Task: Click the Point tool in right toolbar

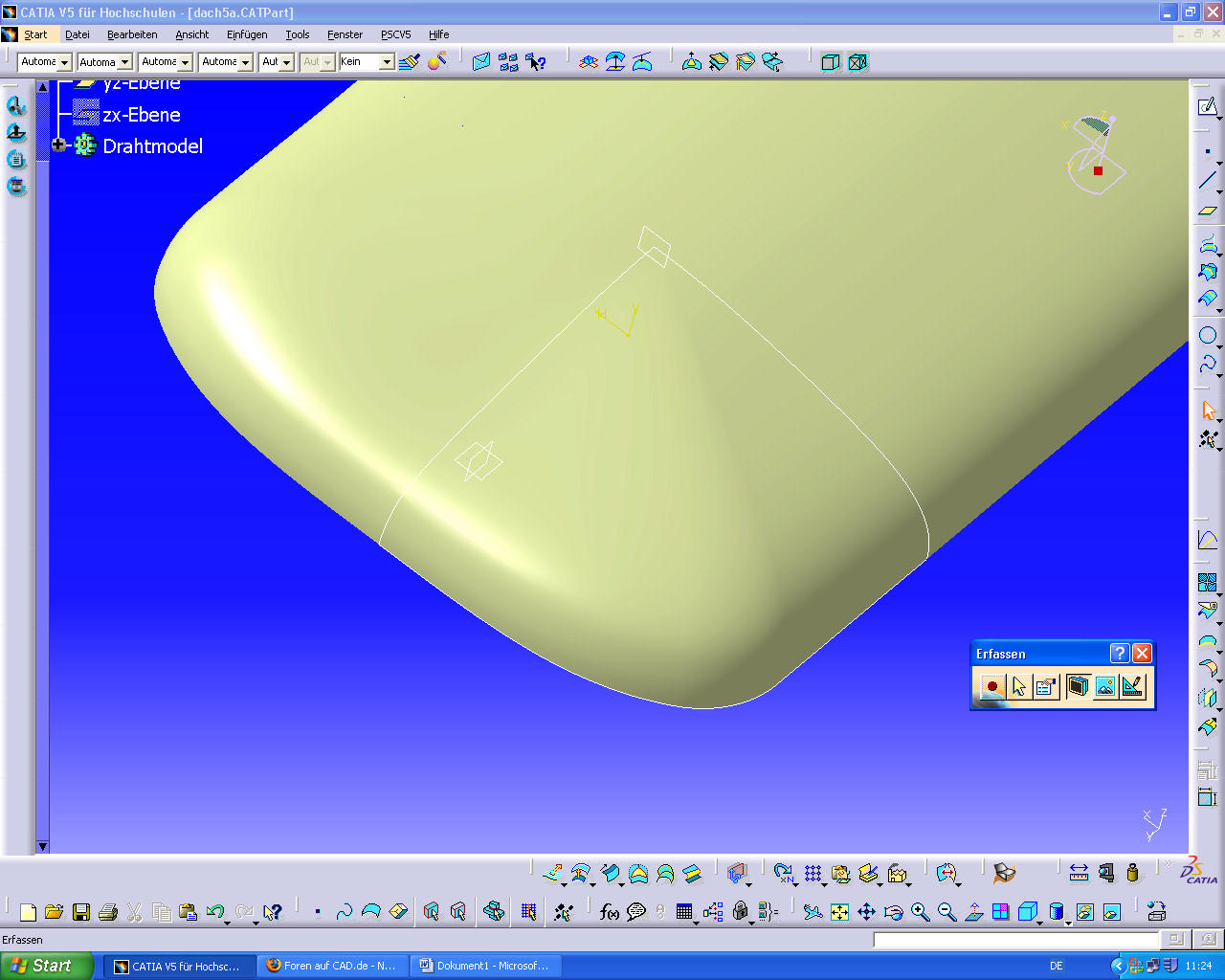Action: coord(1208,151)
